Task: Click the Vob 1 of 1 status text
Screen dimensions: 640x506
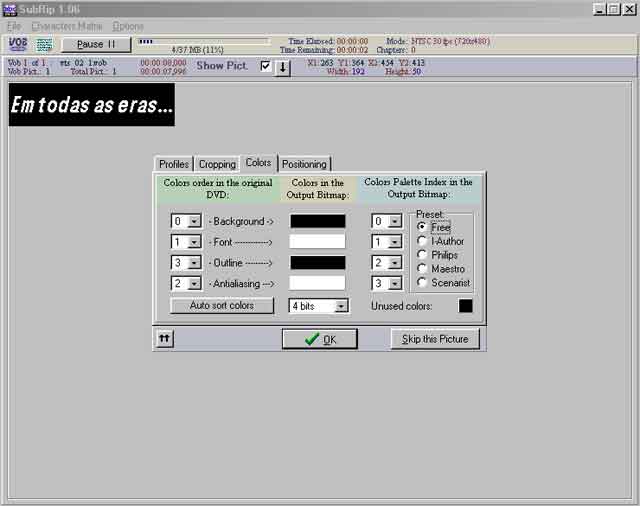Action: coord(27,63)
